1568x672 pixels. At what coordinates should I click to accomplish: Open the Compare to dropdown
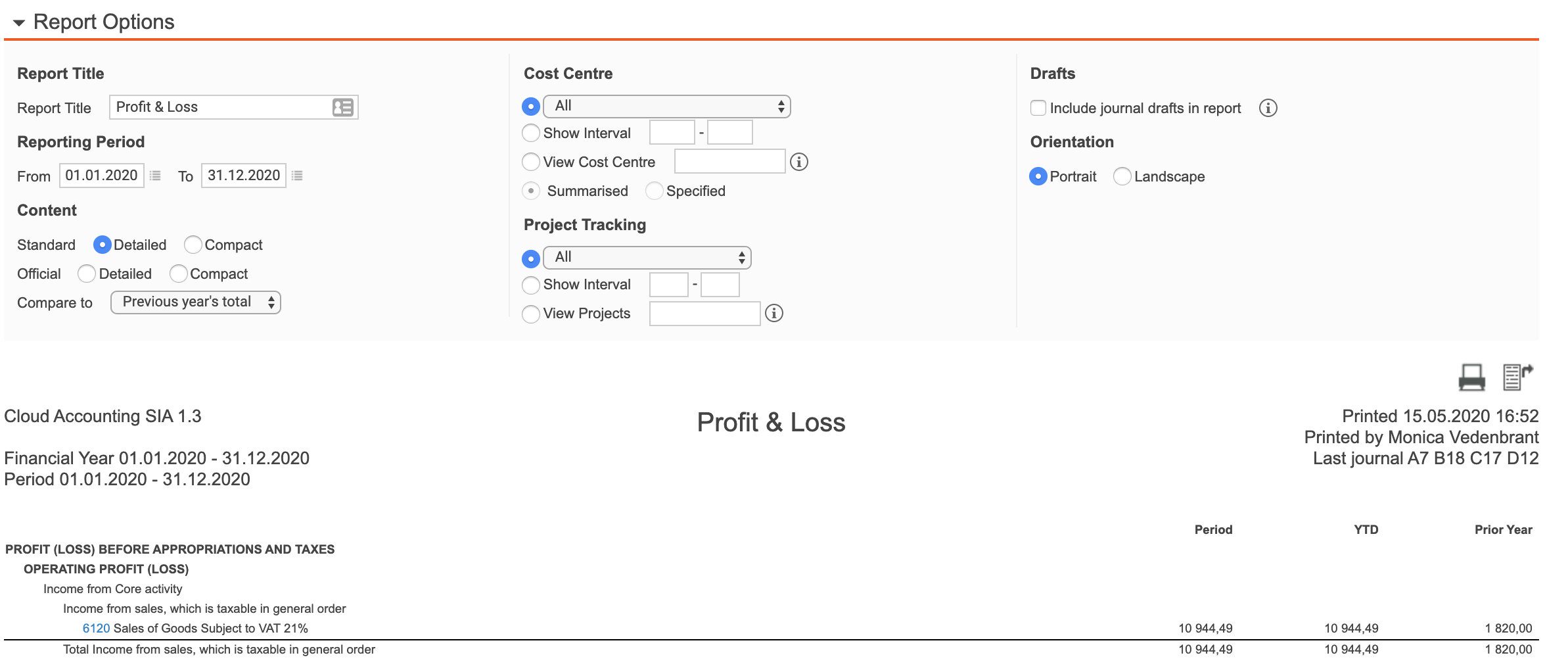pyautogui.click(x=196, y=302)
